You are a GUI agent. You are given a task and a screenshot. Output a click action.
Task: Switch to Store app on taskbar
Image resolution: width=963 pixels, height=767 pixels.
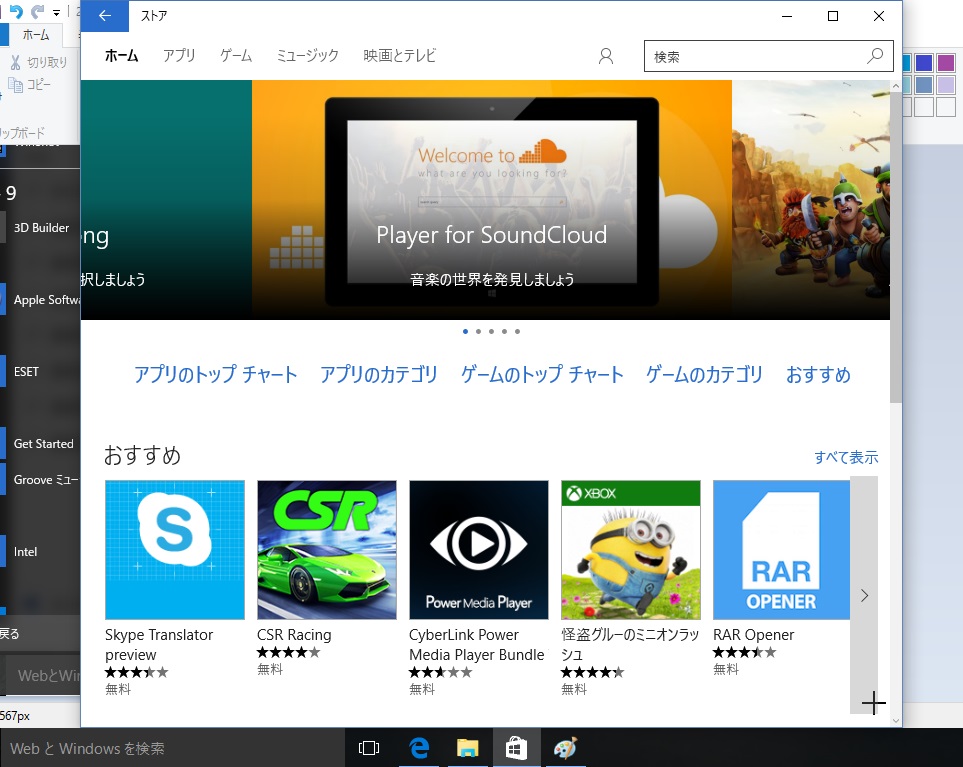[516, 748]
